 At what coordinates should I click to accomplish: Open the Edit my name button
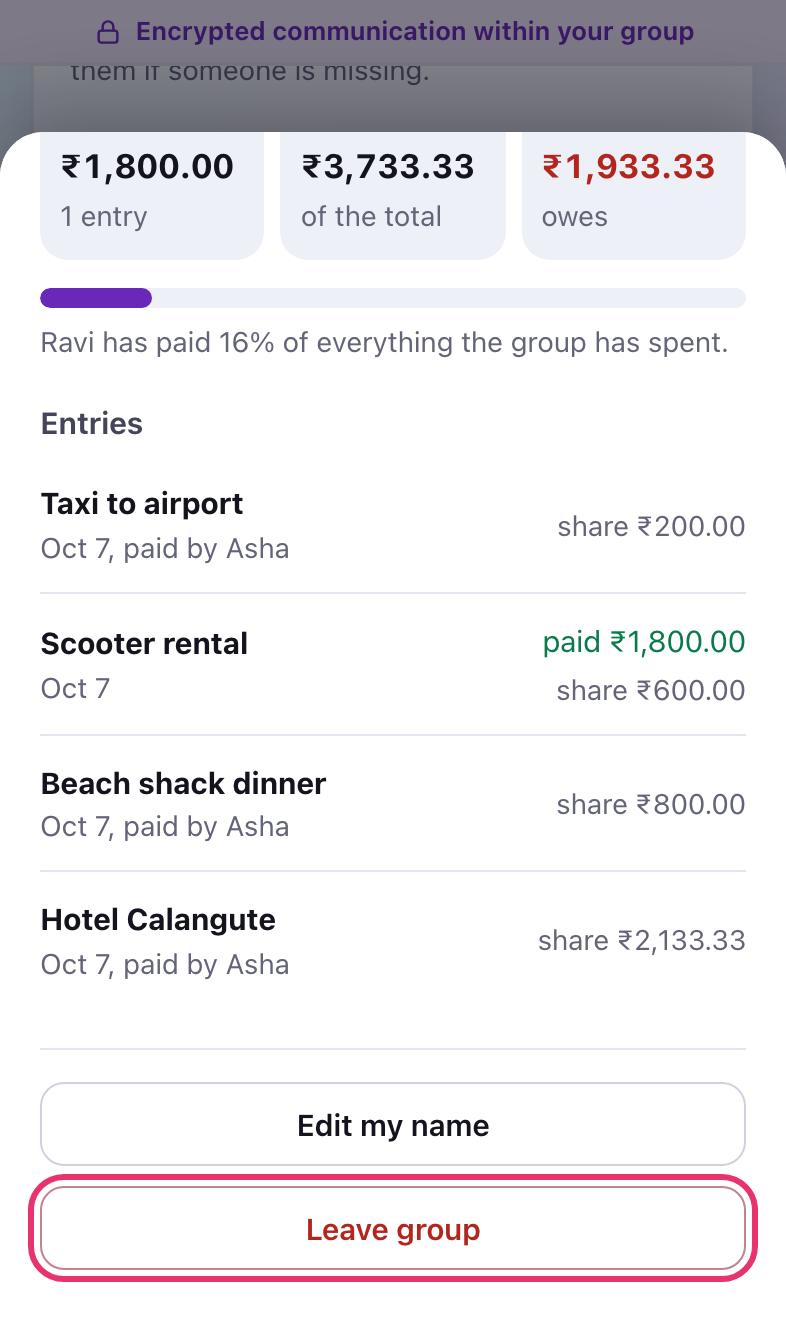(393, 1125)
